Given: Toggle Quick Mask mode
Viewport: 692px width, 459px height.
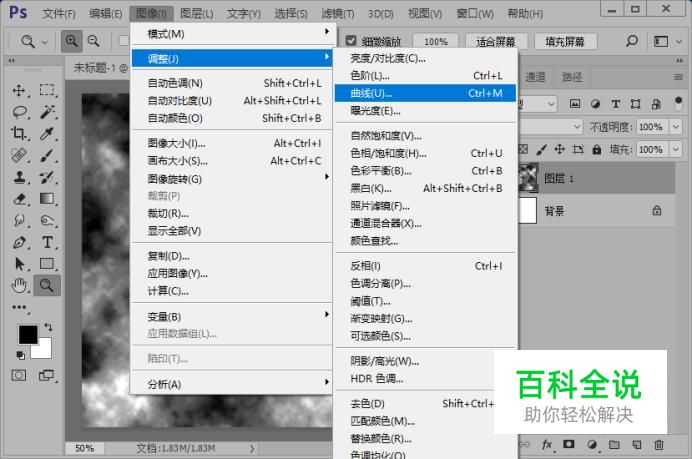Looking at the screenshot, I should click(19, 376).
